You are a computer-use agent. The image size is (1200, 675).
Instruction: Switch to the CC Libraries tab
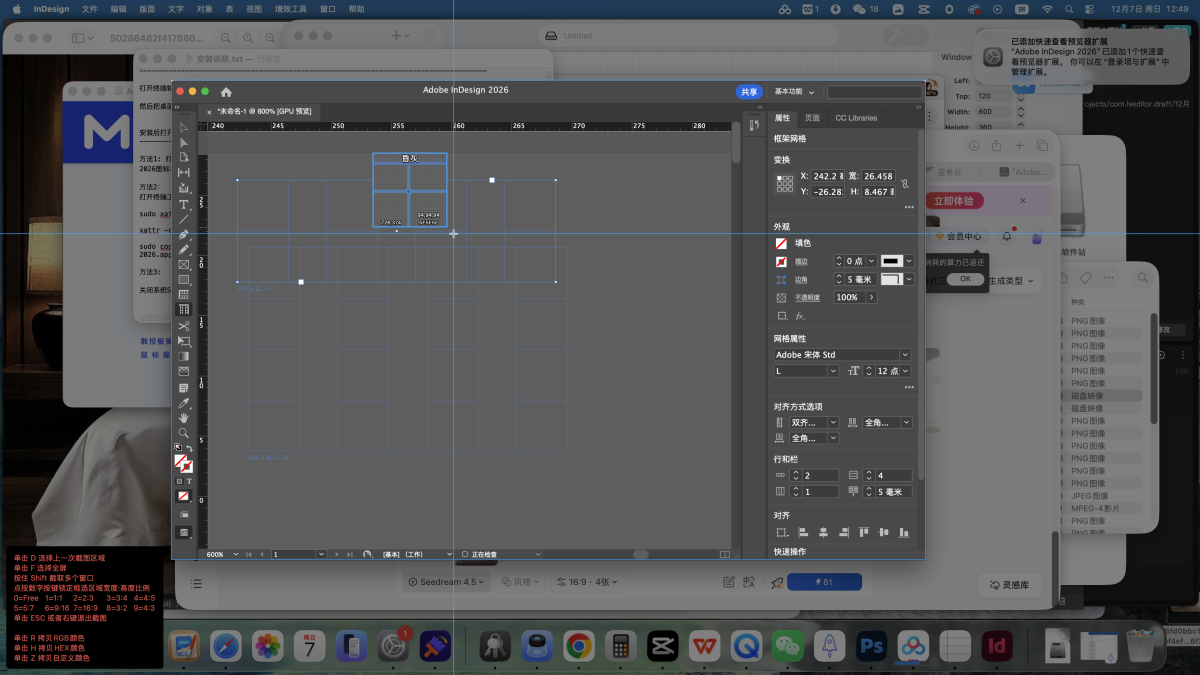856,118
